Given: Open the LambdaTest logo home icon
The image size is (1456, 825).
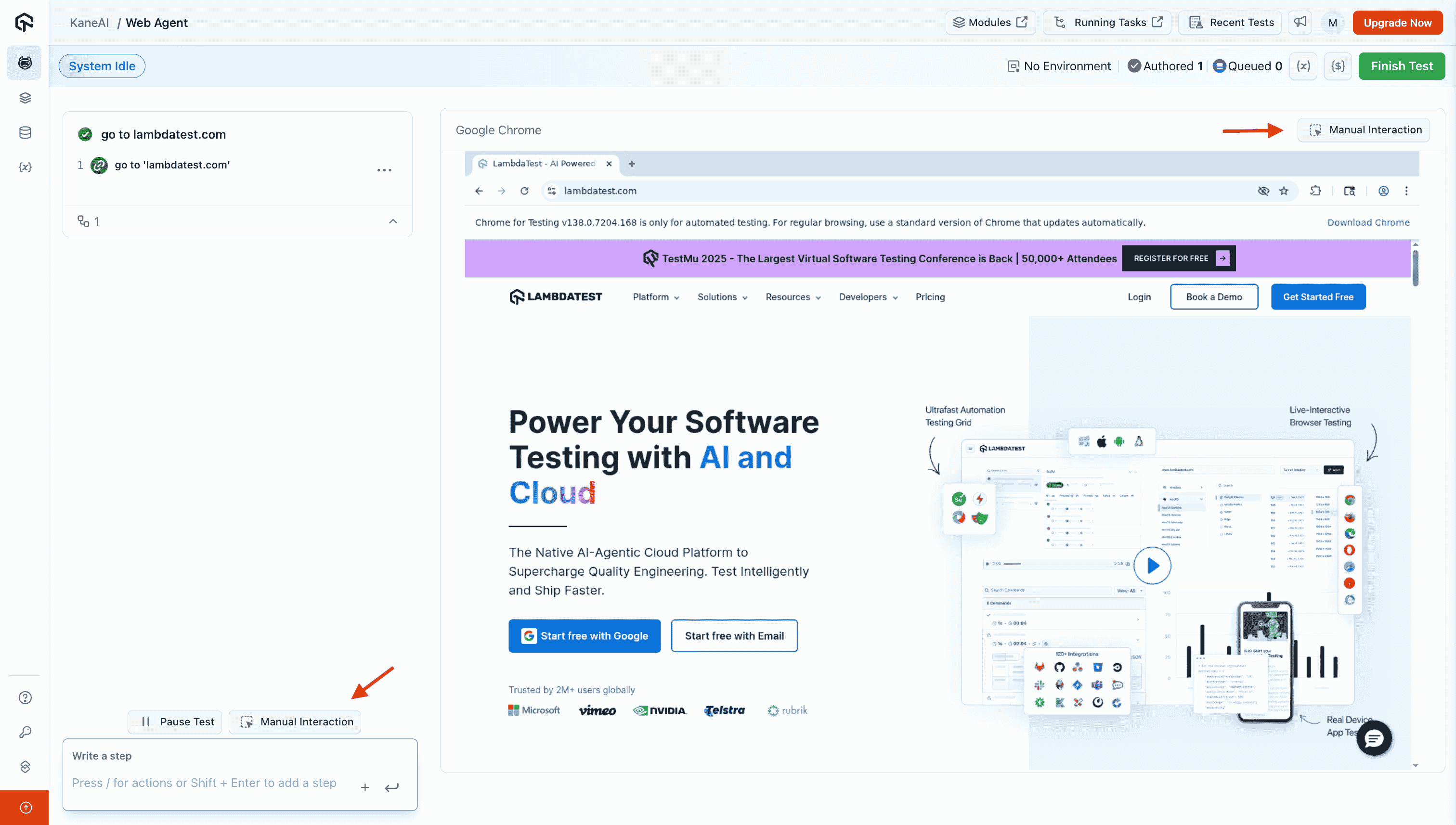Looking at the screenshot, I should [24, 22].
